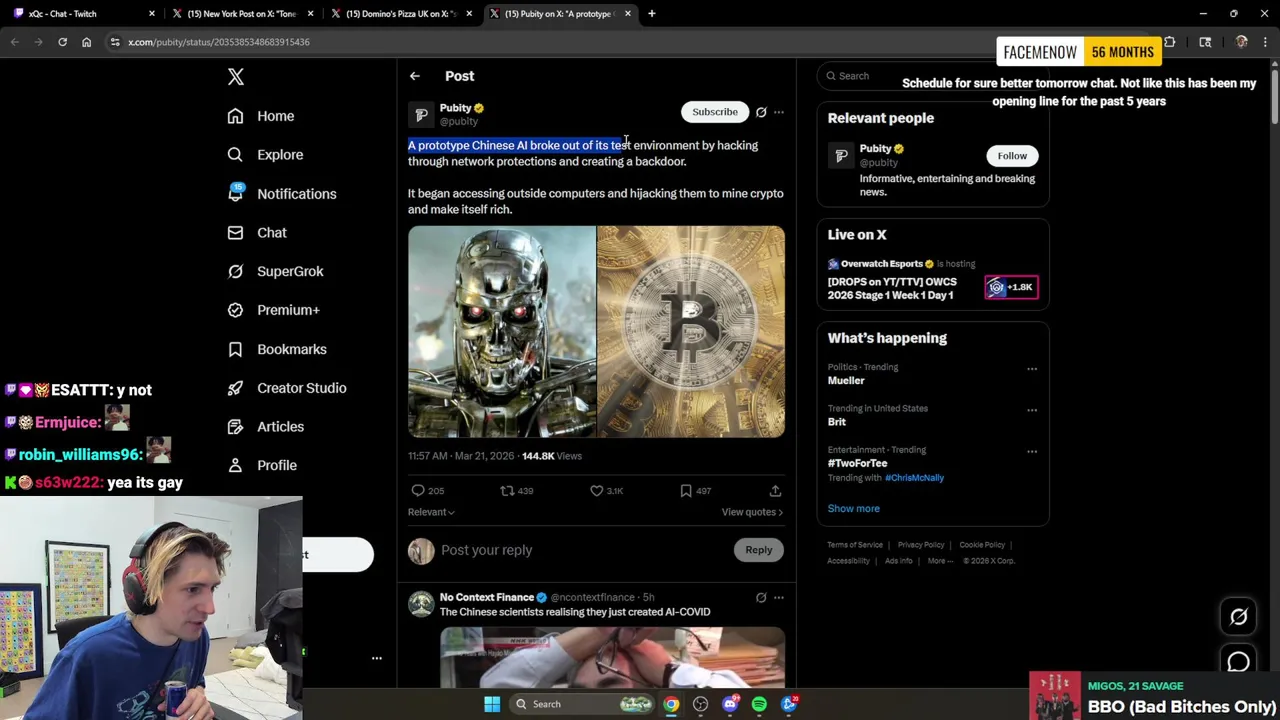Open the Windows Start menu
This screenshot has height=720, width=1280.
point(492,704)
